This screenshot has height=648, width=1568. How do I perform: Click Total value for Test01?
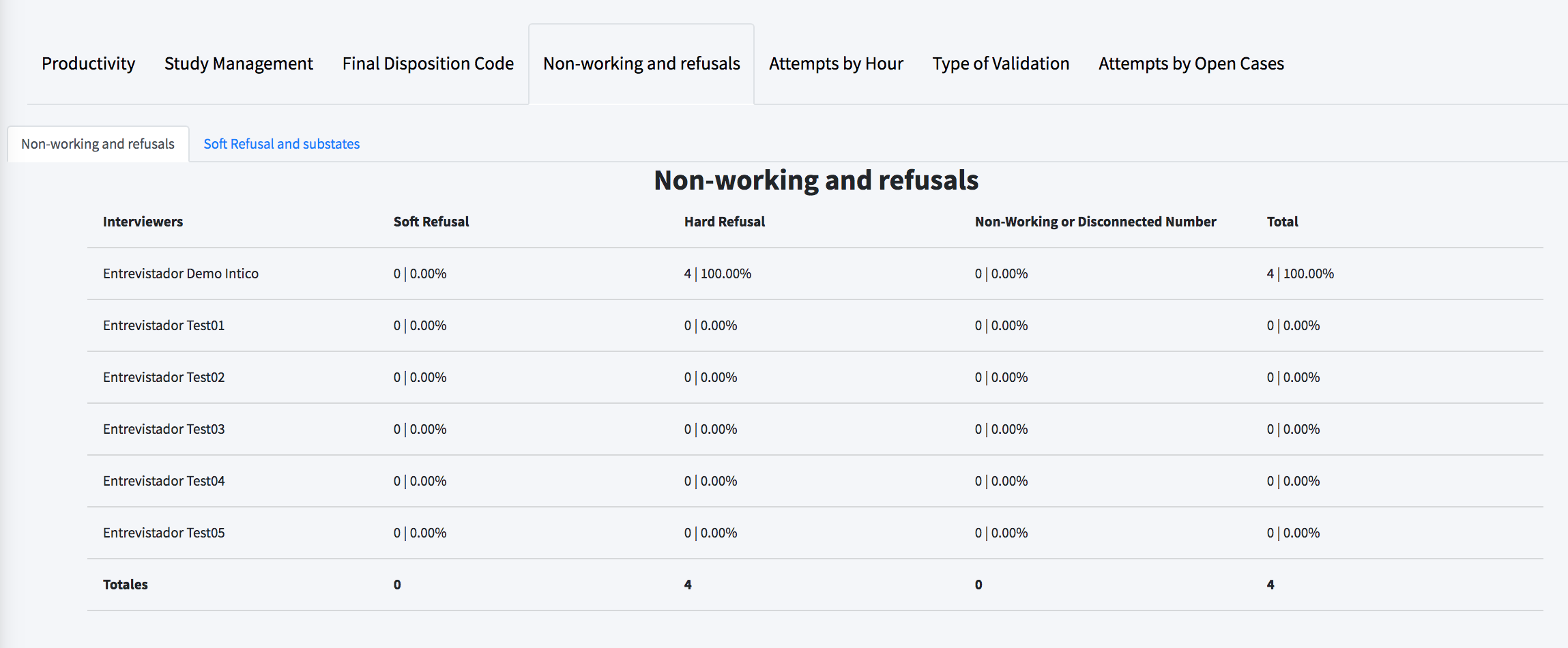coord(1293,325)
